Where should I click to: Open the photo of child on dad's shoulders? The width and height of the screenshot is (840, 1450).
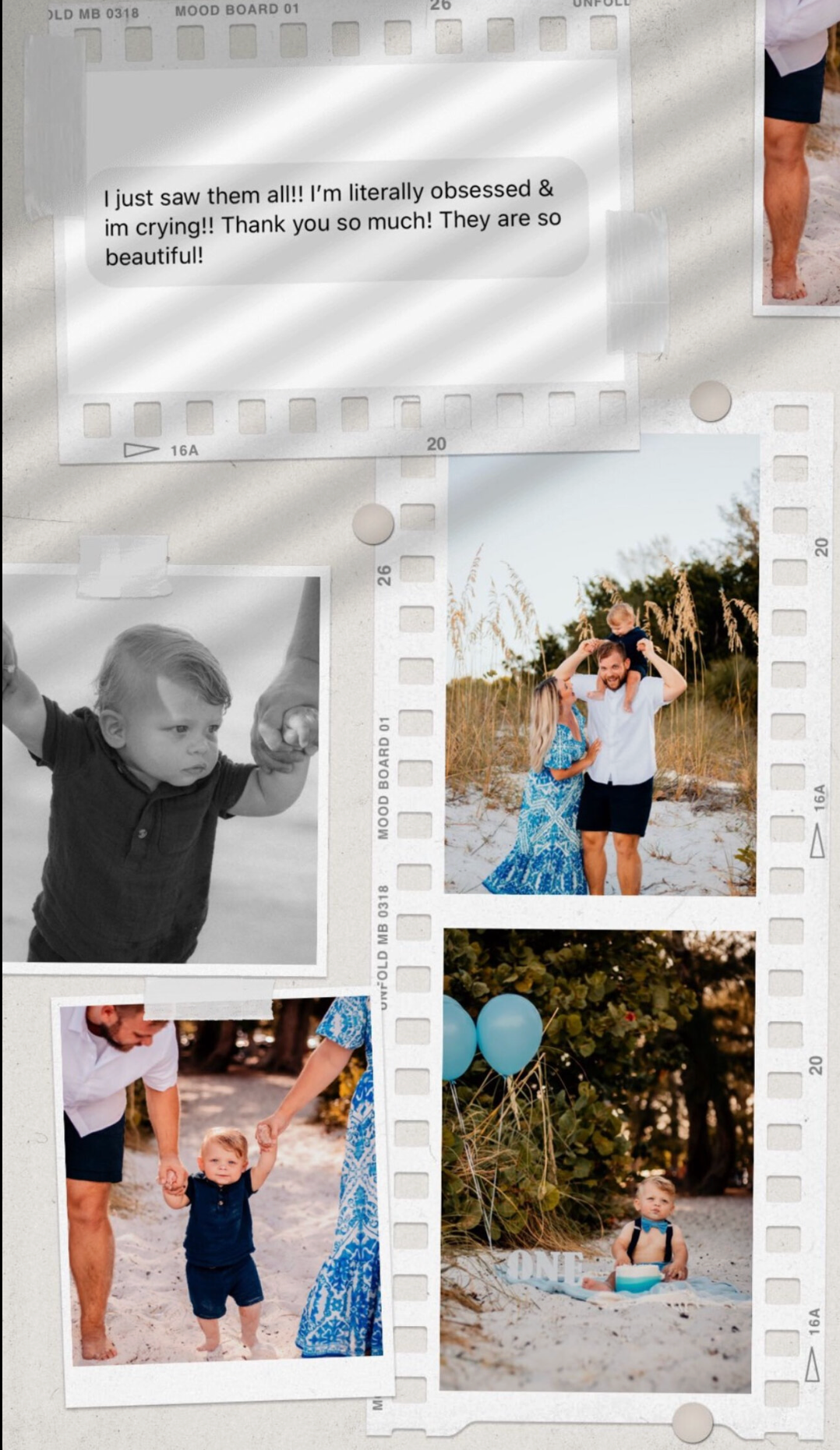[602, 665]
